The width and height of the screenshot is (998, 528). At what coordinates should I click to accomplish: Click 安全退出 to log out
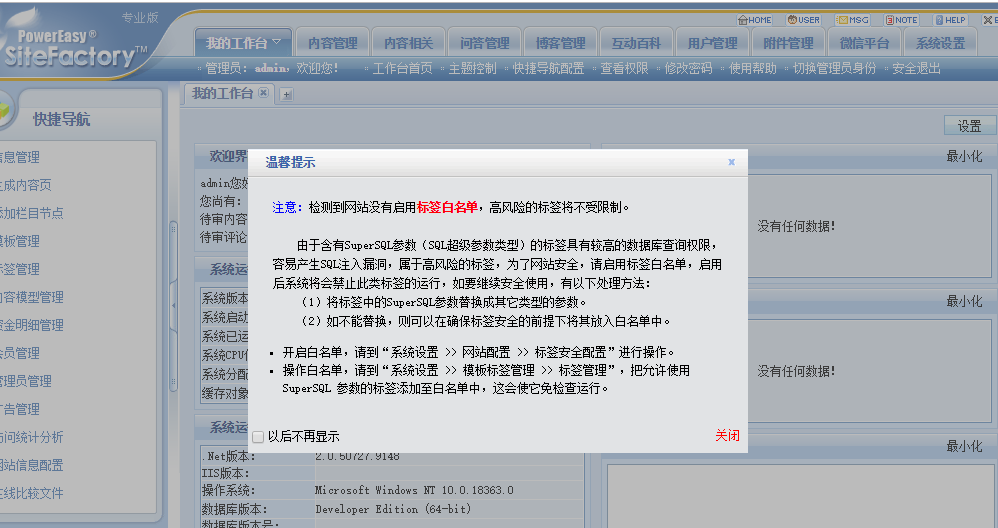[916, 68]
